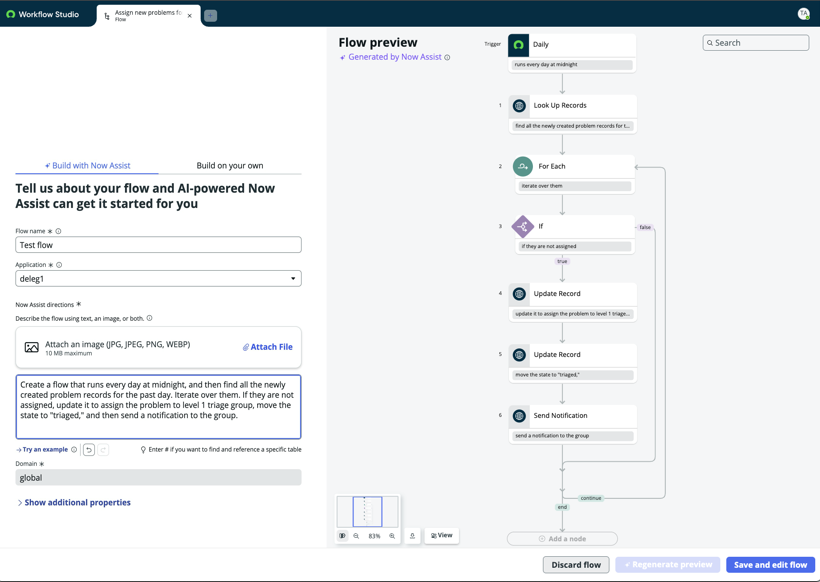This screenshot has width=820, height=582.
Task: Select the If condition diamond icon
Action: pos(522,226)
